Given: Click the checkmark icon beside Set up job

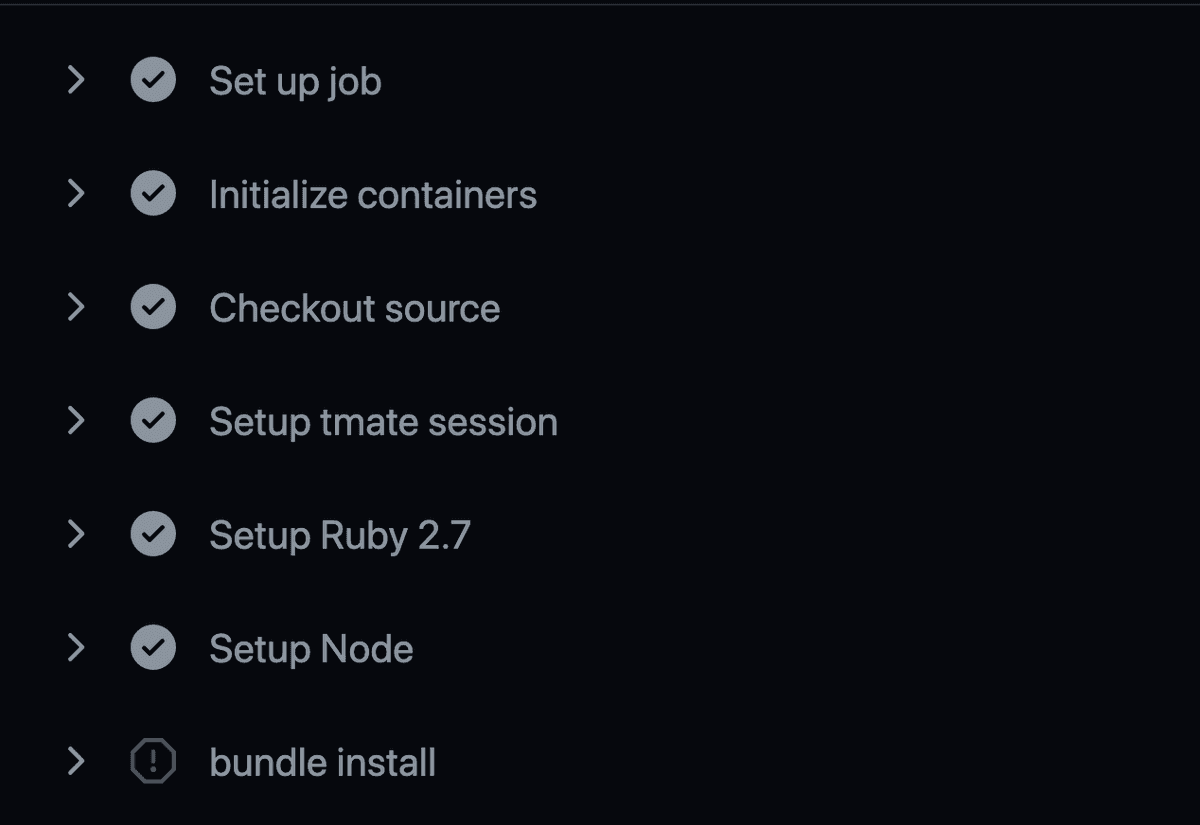Looking at the screenshot, I should point(152,80).
